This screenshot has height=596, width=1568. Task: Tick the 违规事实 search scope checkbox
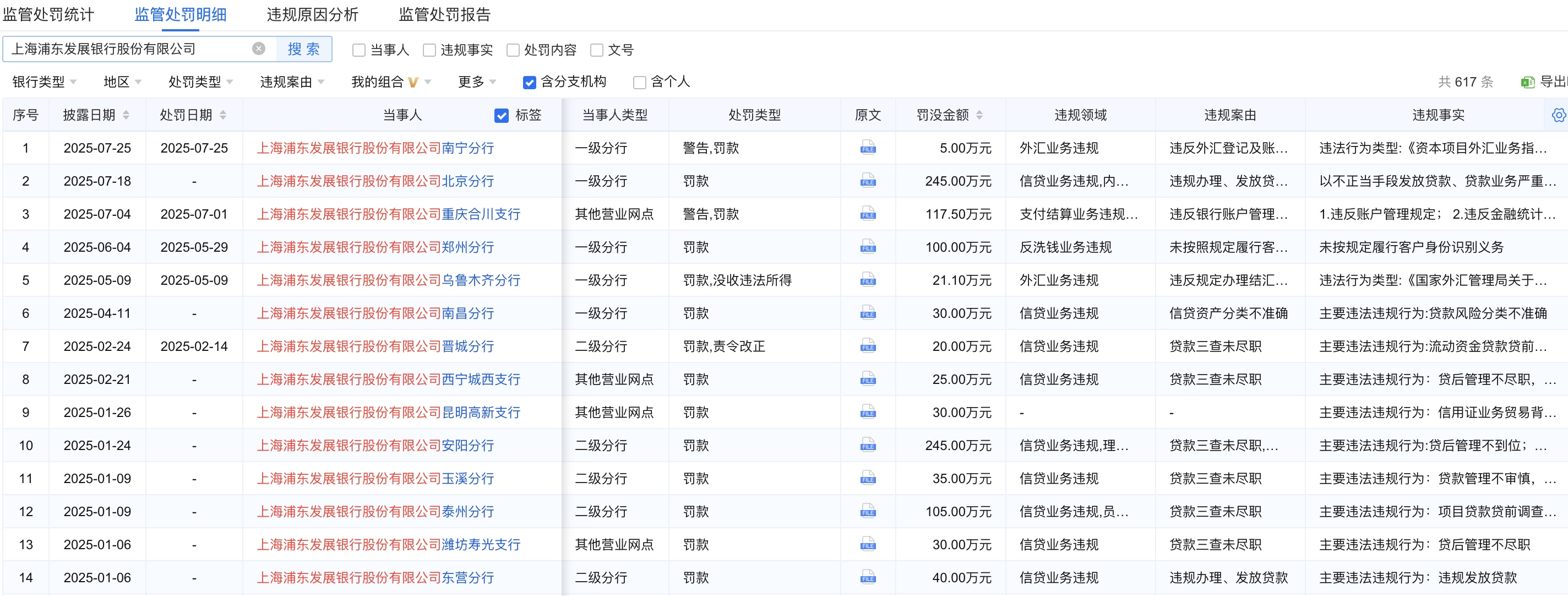tap(430, 50)
